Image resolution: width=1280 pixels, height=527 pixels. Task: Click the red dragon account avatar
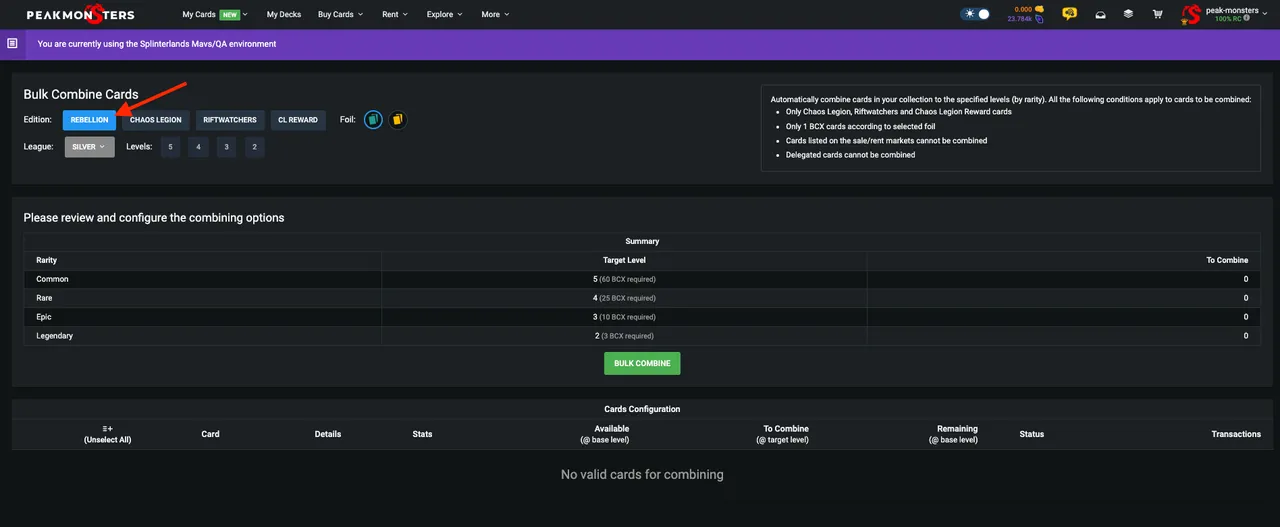(x=1190, y=14)
